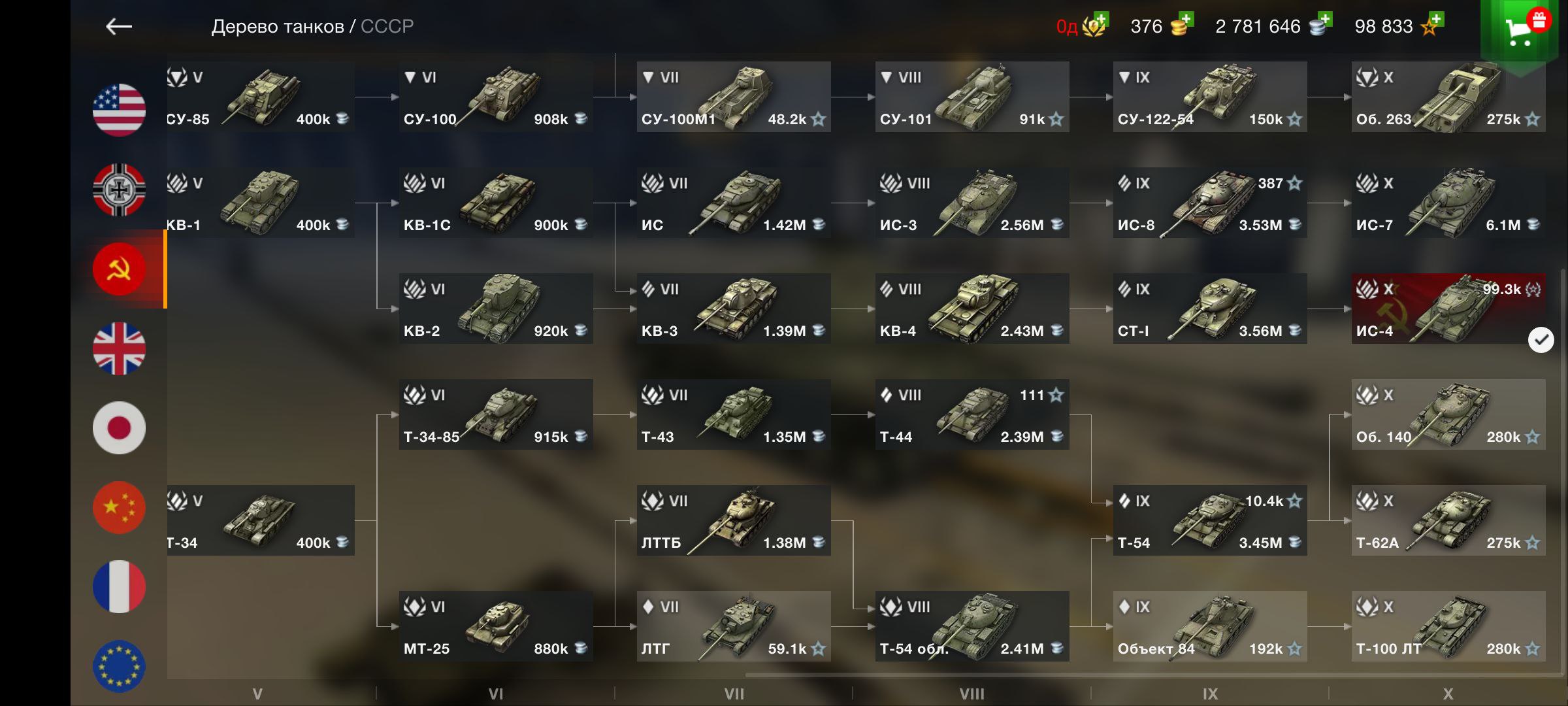Select the France flag nation
Image resolution: width=1568 pixels, height=706 pixels.
point(119,586)
